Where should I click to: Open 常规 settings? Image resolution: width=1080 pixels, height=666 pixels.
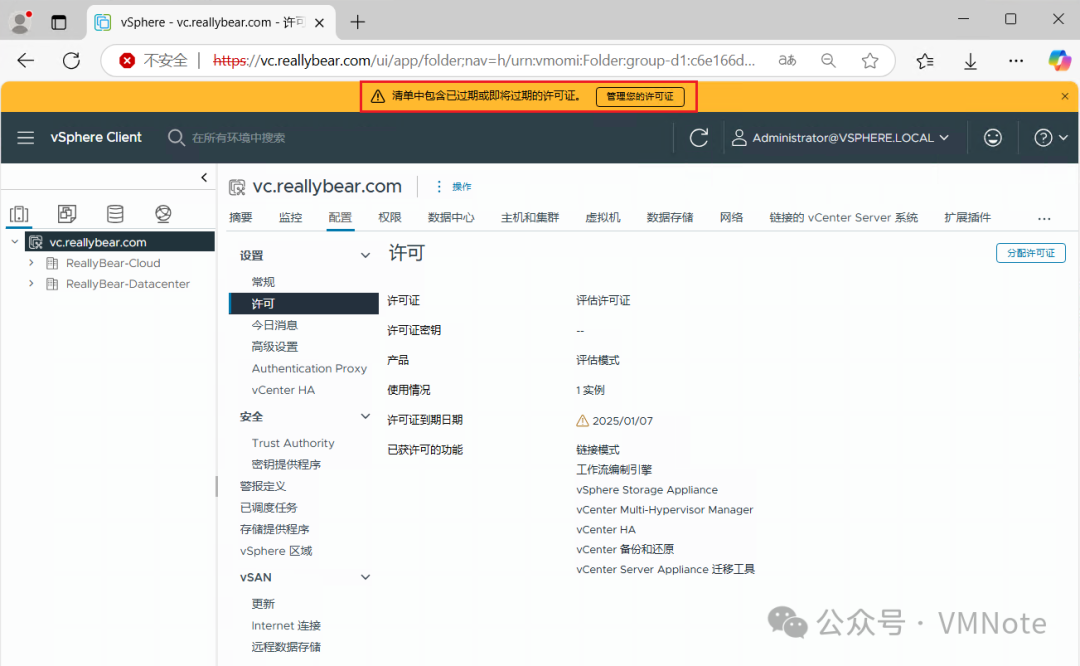pos(263,282)
